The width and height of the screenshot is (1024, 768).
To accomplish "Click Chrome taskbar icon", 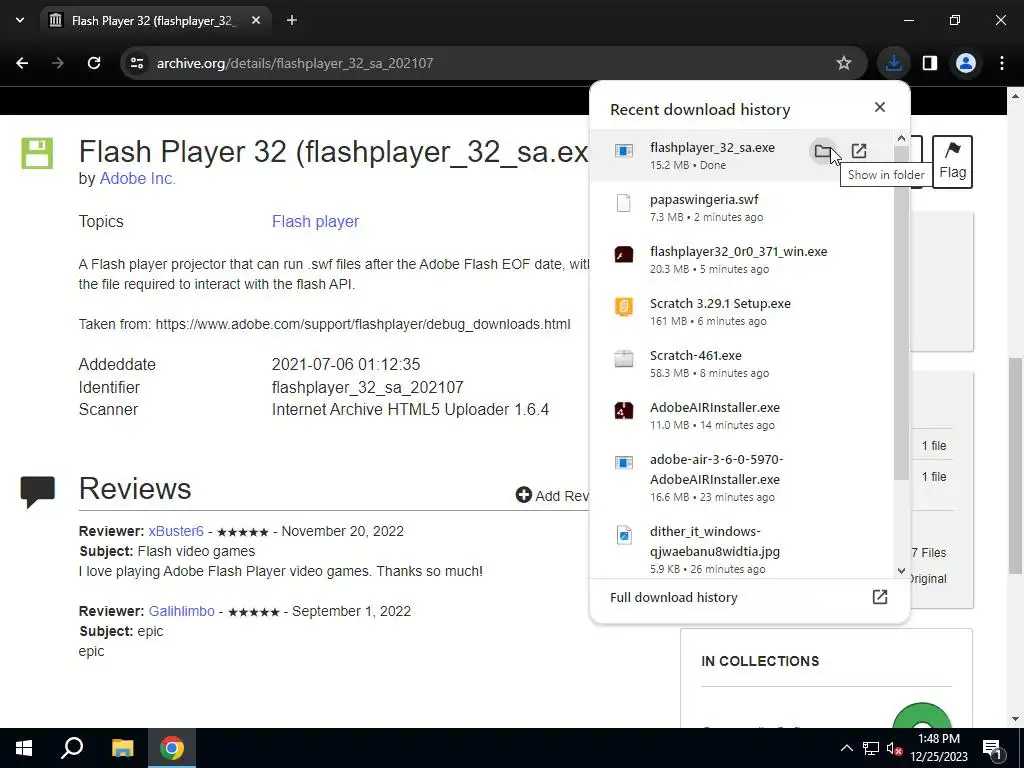I will click(x=172, y=748).
